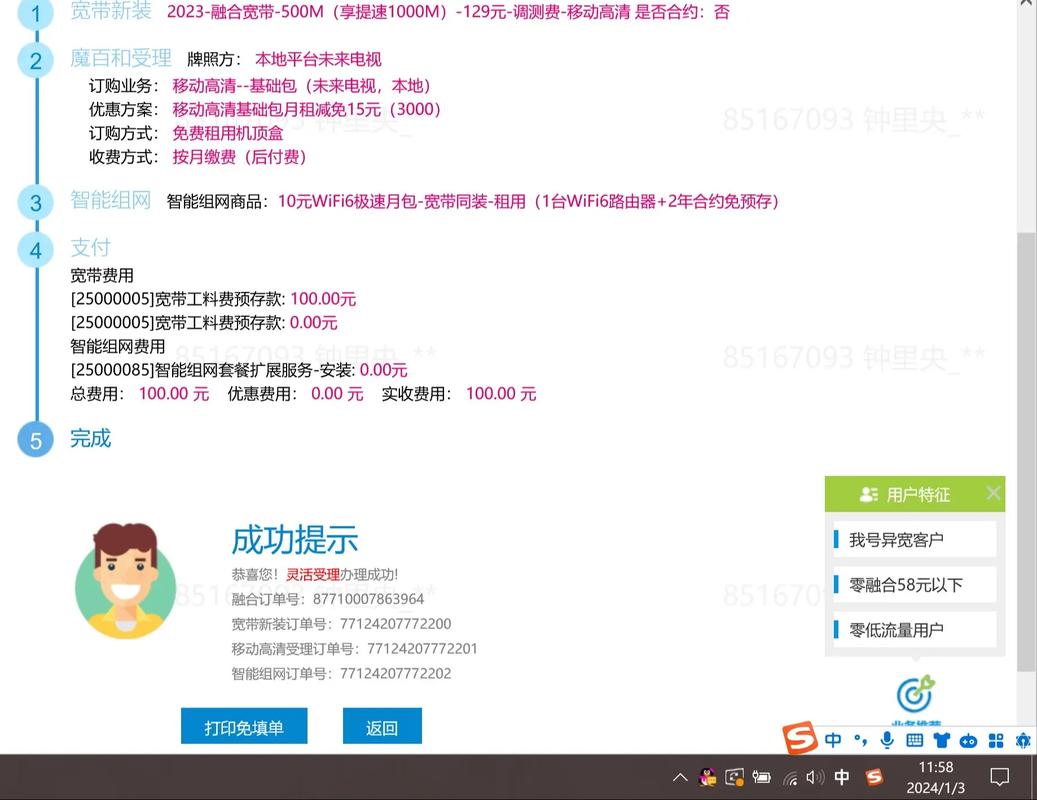Open the Sogou soft keyboard icon
Viewport: 1037px width, 800px height.
pyautogui.click(x=915, y=740)
